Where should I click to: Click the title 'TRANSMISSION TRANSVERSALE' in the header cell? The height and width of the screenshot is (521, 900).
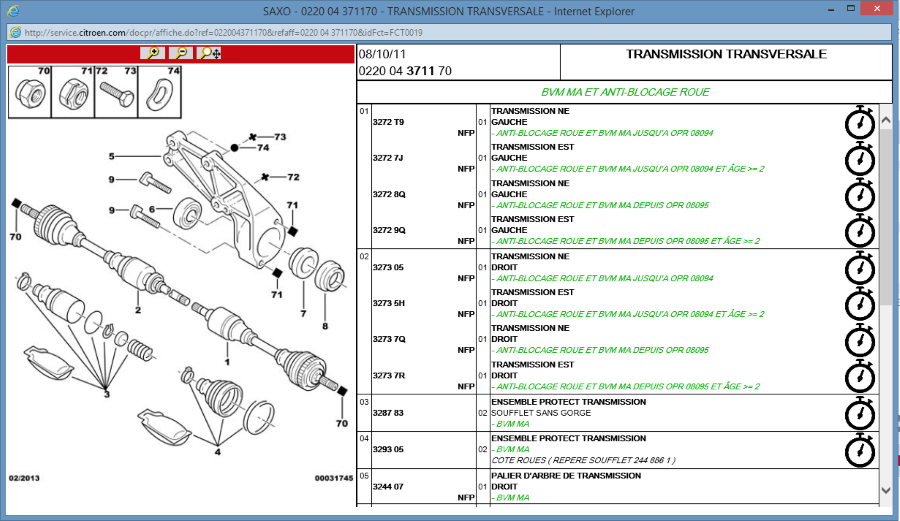point(726,54)
